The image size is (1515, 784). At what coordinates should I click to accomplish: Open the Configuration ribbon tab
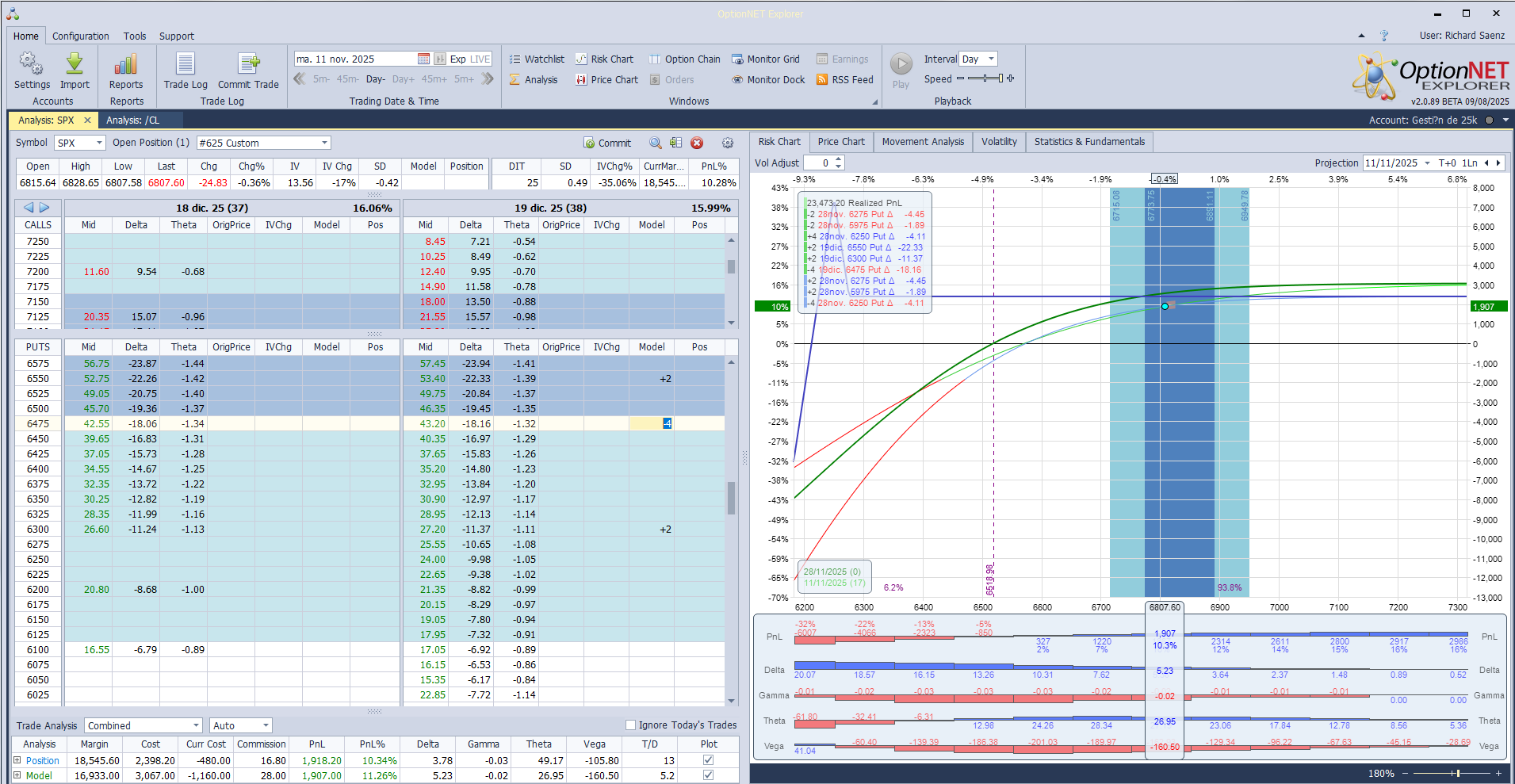click(x=81, y=36)
